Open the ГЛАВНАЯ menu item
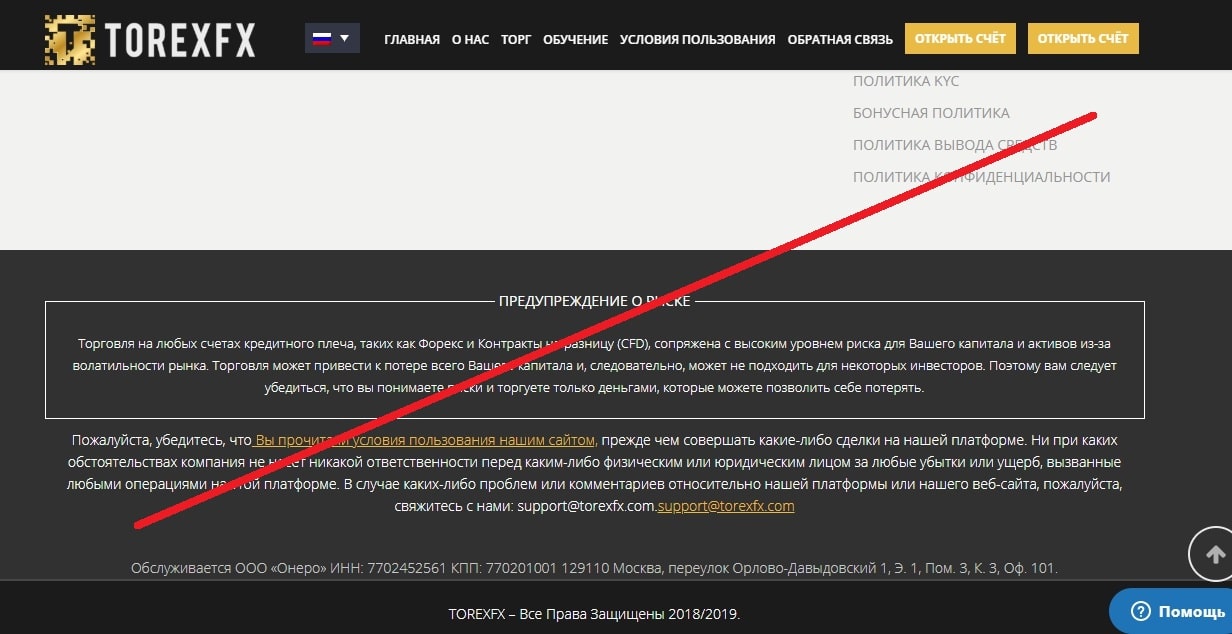Screen dimensions: 1232x634 tap(411, 40)
